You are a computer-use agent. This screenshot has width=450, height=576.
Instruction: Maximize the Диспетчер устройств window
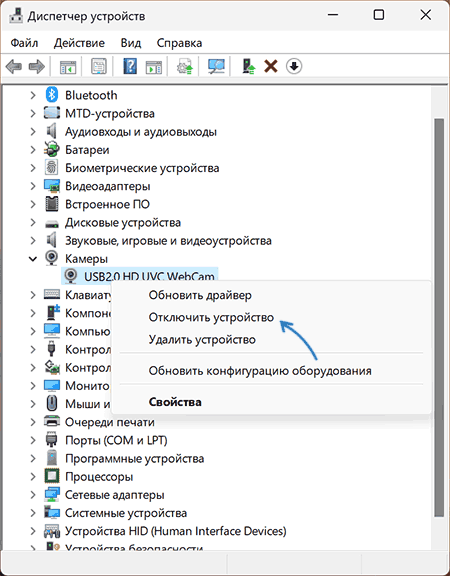tap(379, 15)
